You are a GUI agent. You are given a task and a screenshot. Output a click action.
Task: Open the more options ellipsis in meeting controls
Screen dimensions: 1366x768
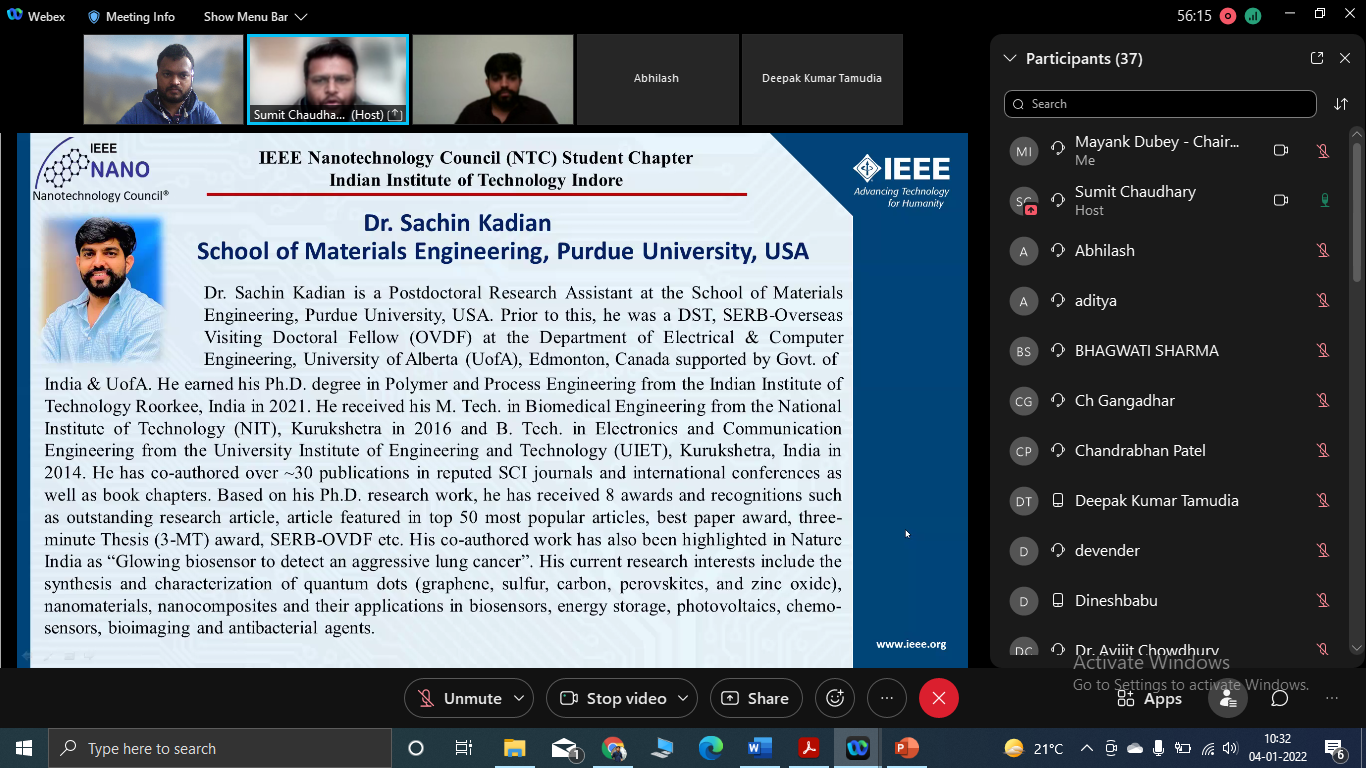[887, 698]
